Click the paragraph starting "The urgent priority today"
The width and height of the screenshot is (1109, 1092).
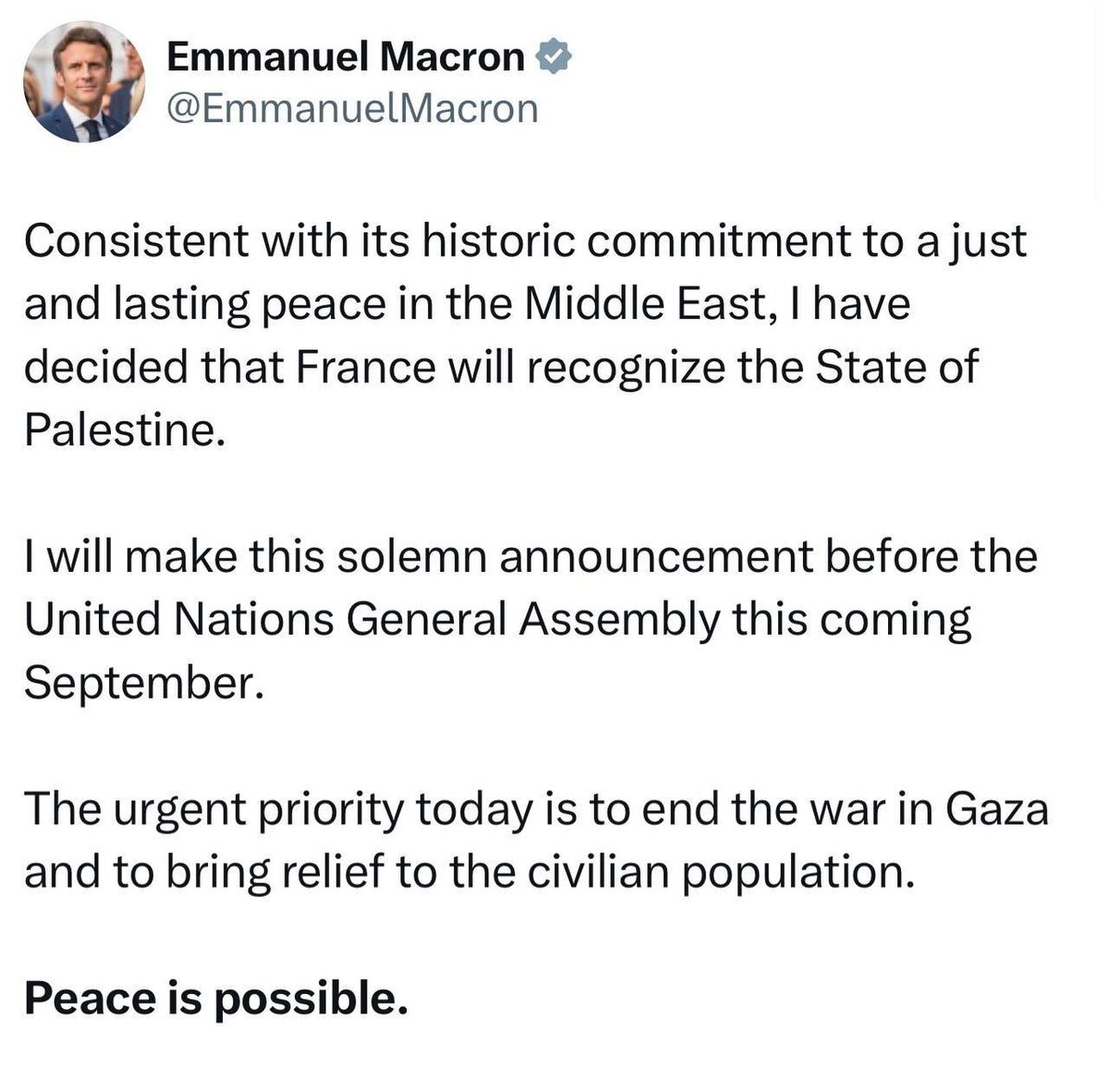[x=536, y=840]
